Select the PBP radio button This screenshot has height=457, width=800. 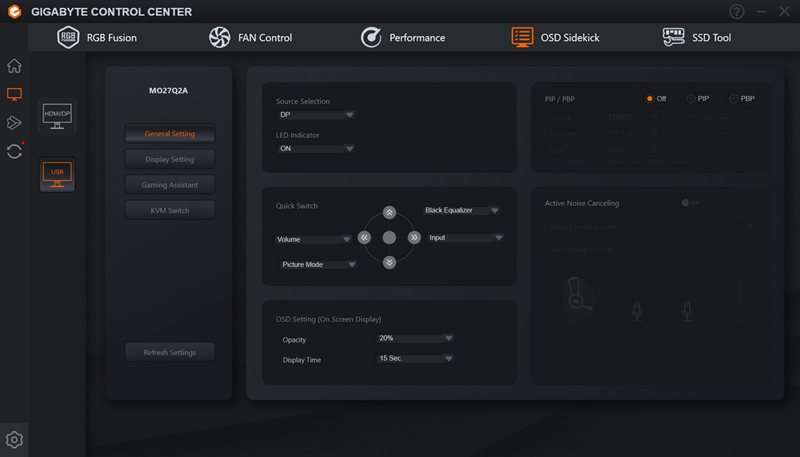pos(733,98)
